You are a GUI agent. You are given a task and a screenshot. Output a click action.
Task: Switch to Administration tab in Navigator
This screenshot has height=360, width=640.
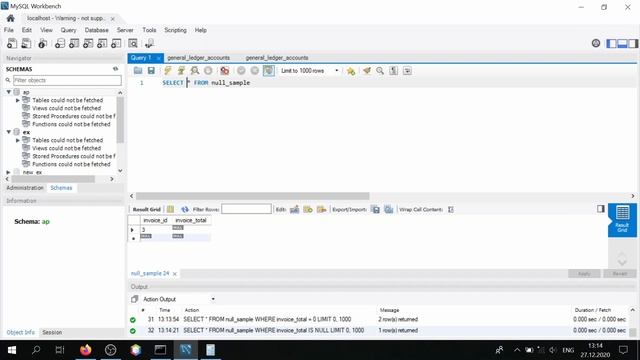pyautogui.click(x=25, y=188)
